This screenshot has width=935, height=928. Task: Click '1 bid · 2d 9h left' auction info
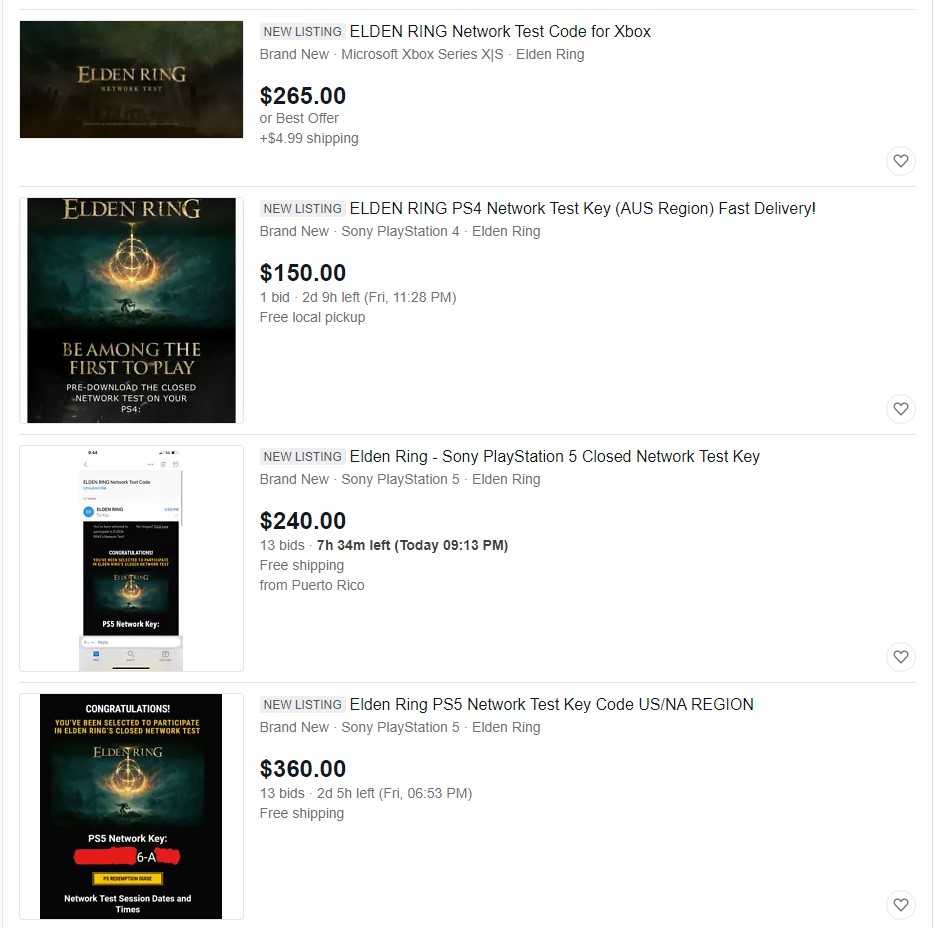click(358, 297)
